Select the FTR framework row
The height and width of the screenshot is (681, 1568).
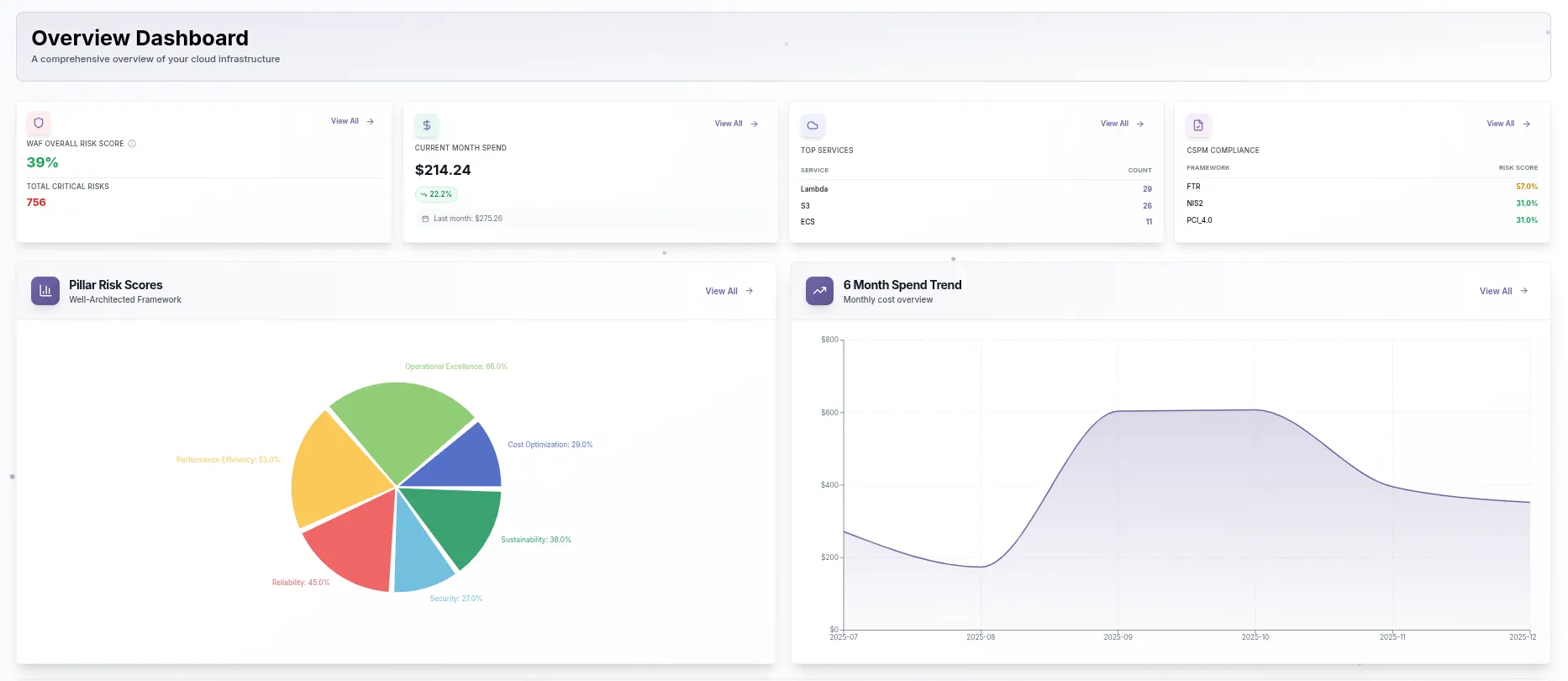[1361, 187]
